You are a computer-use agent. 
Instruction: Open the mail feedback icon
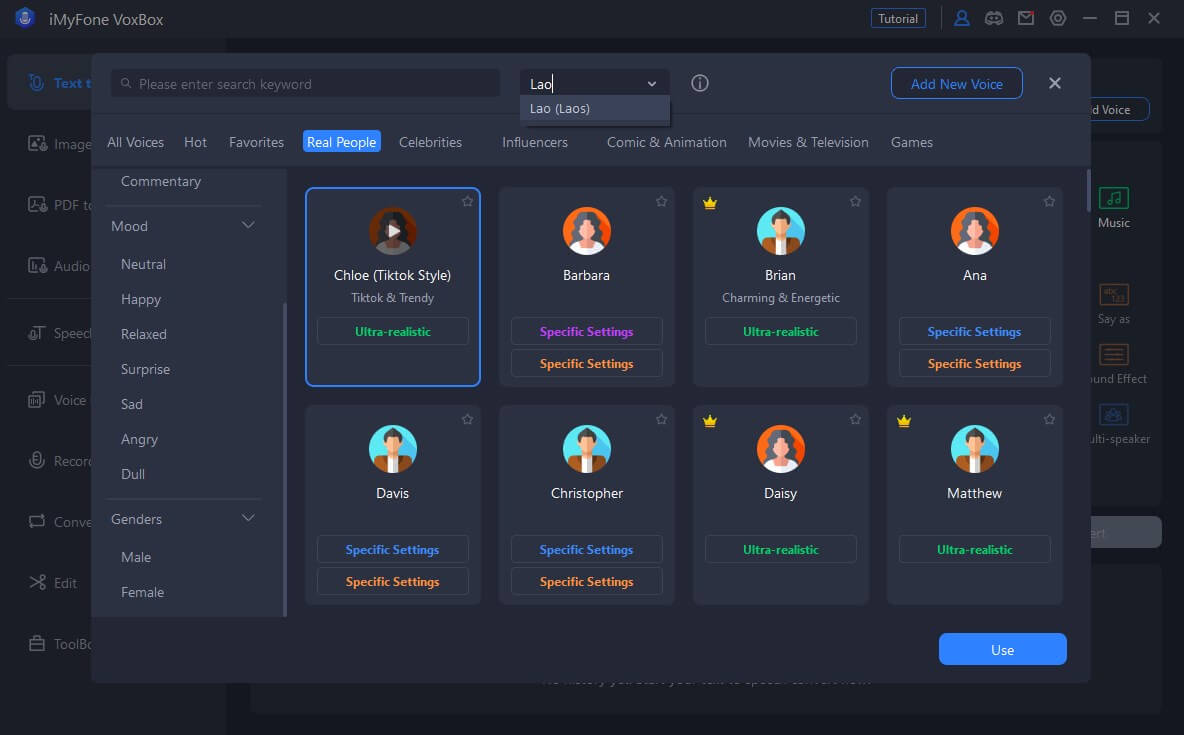[x=1026, y=18]
